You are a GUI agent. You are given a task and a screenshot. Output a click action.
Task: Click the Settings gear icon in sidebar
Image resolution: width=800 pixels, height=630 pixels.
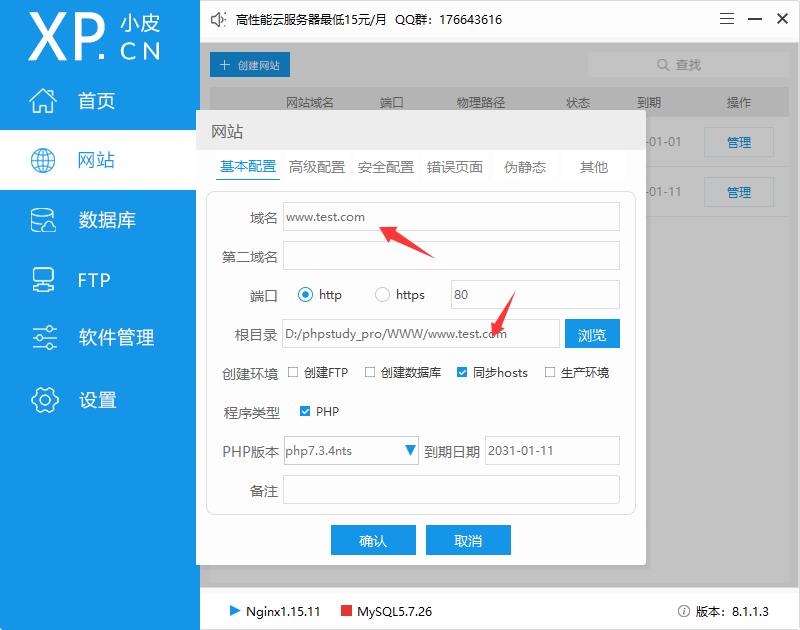click(x=44, y=400)
